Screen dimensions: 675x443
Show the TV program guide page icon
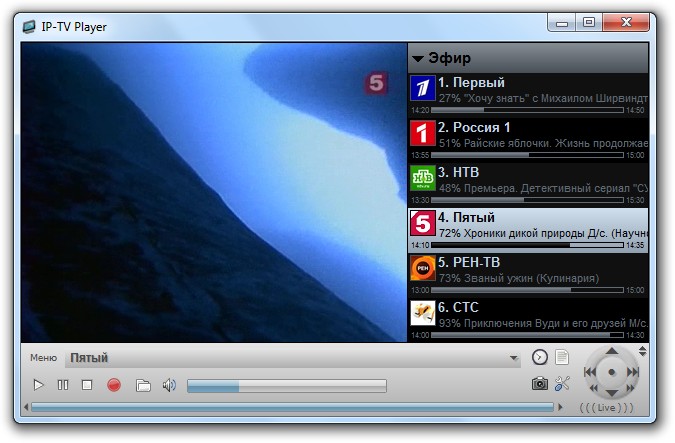click(x=562, y=357)
